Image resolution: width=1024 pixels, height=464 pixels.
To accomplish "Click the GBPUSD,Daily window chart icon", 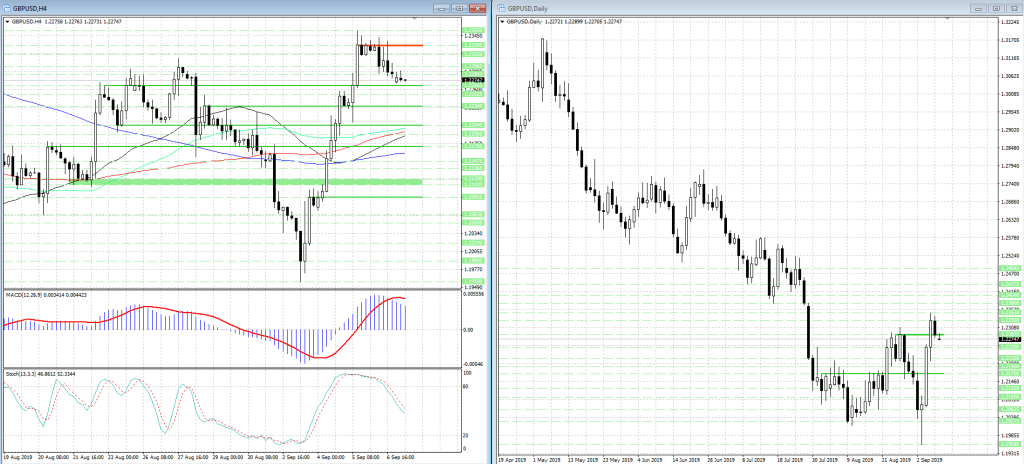I will point(502,8).
